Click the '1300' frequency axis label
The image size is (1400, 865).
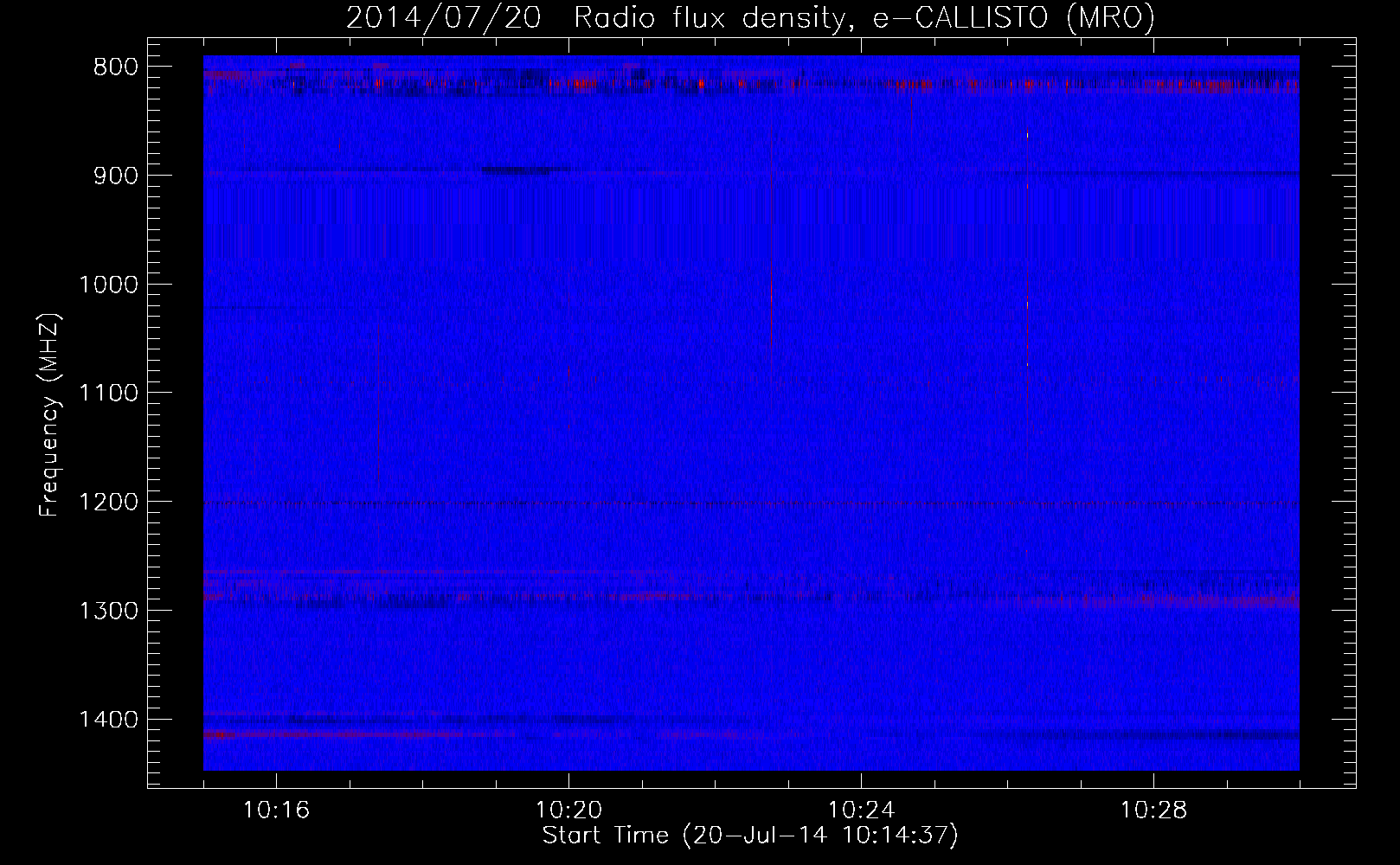pos(108,611)
